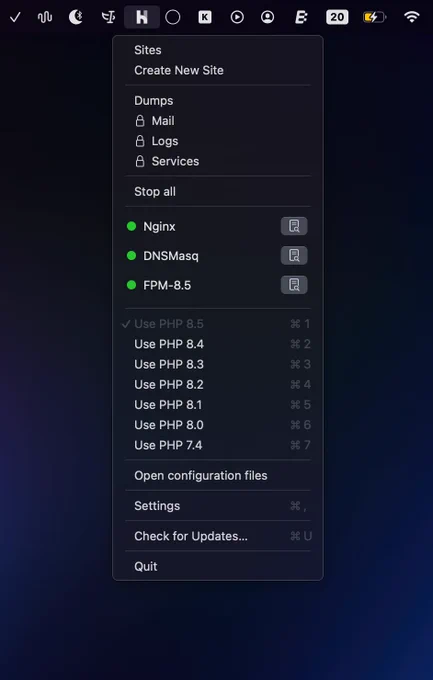Viewport: 433px width, 680px height.
Task: Open the Nginx log viewer icon
Action: click(x=294, y=226)
